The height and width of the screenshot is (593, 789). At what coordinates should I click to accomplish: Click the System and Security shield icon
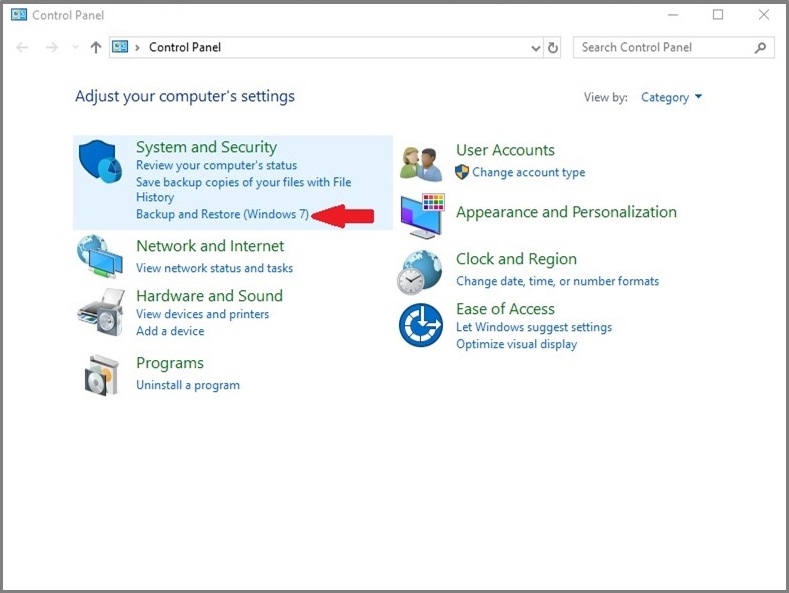tap(101, 161)
